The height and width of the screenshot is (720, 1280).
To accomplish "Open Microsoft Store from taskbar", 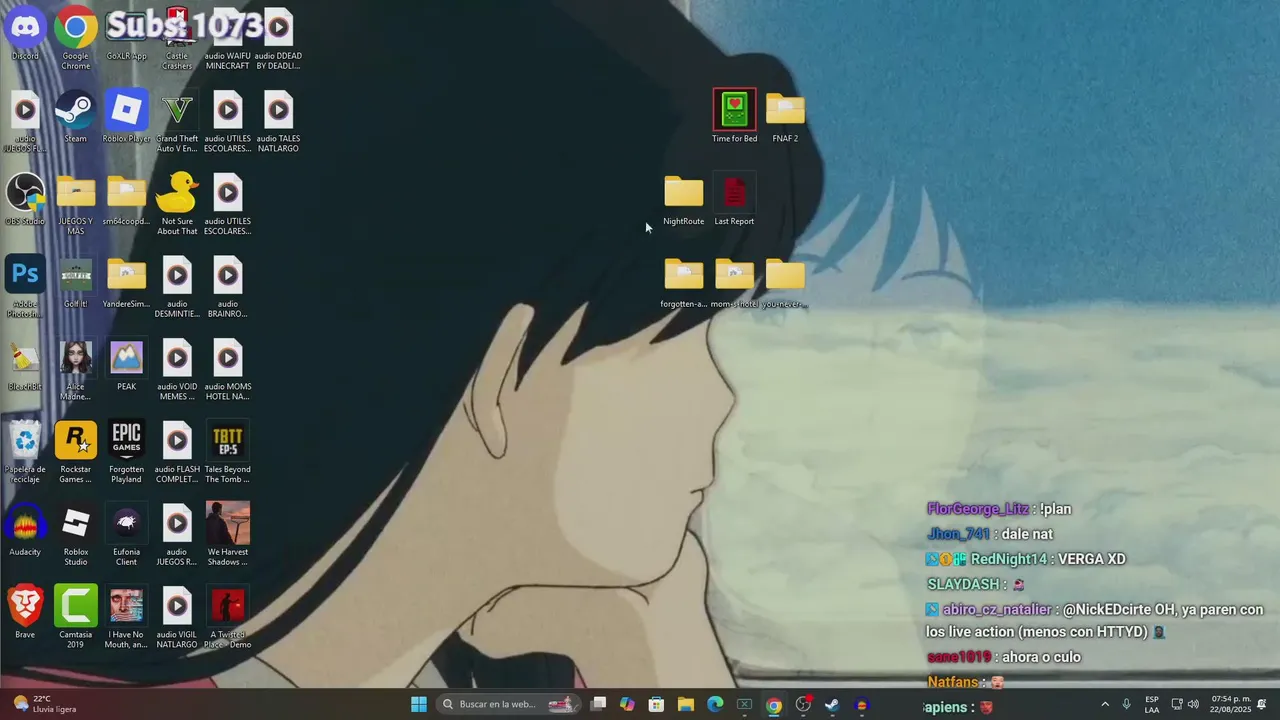I will tap(656, 704).
